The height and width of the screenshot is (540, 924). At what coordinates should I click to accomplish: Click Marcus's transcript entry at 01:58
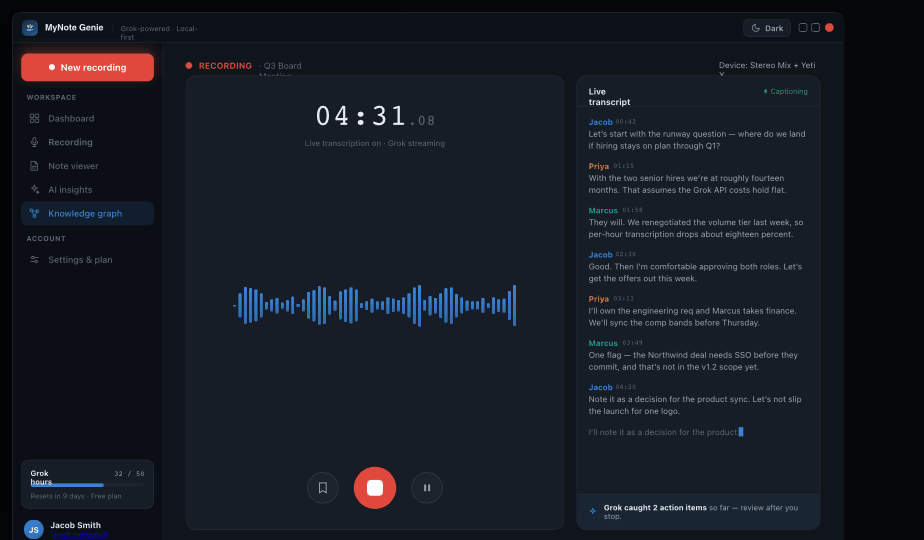point(698,222)
